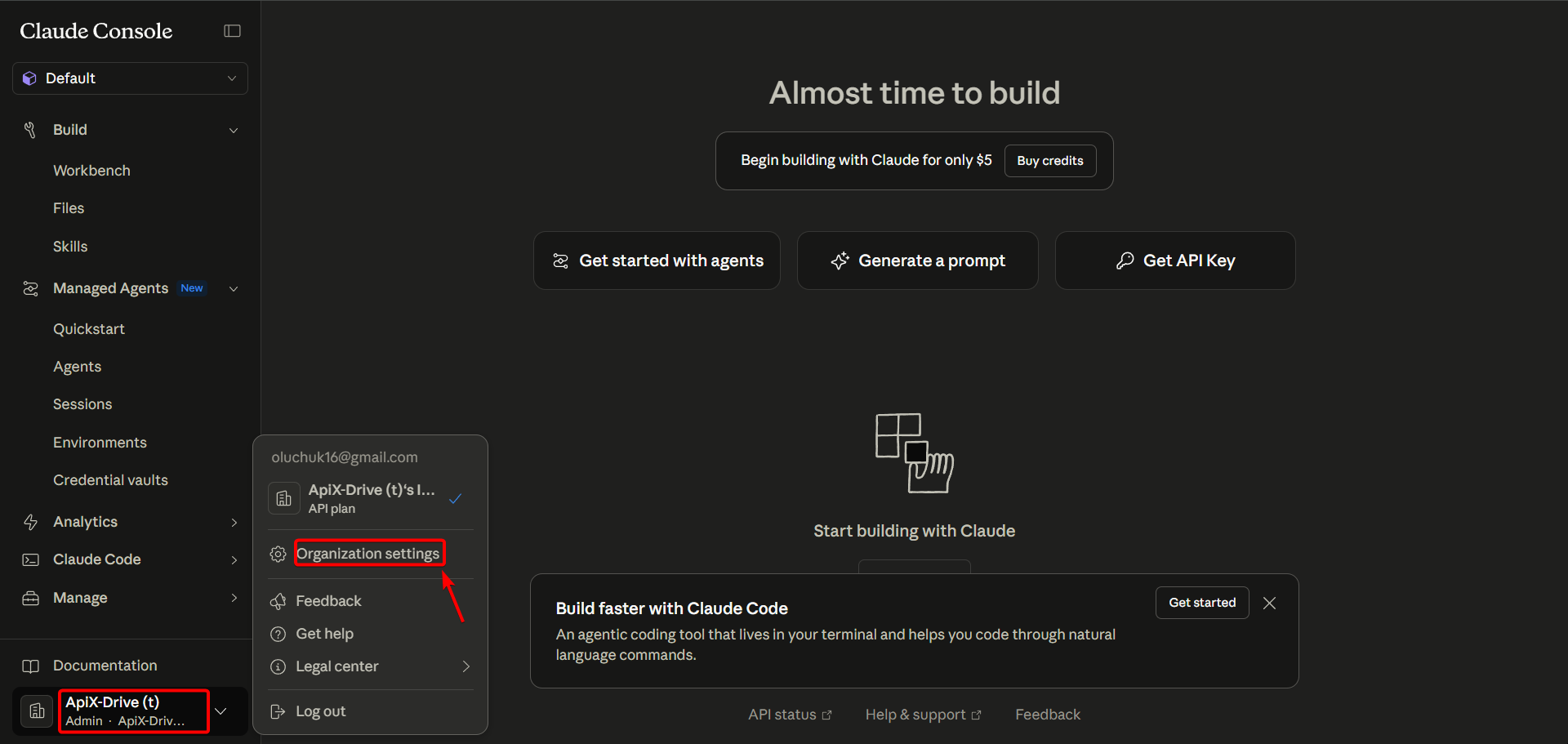This screenshot has height=744, width=1568.
Task: Click the external link icon beside API status
Action: tap(826, 715)
